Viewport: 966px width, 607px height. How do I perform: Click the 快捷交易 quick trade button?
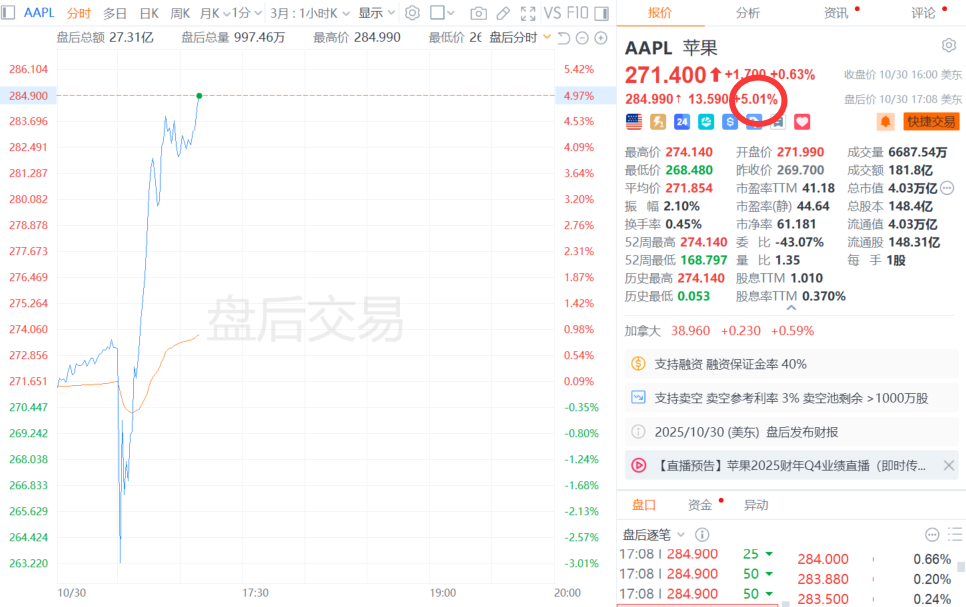point(930,121)
